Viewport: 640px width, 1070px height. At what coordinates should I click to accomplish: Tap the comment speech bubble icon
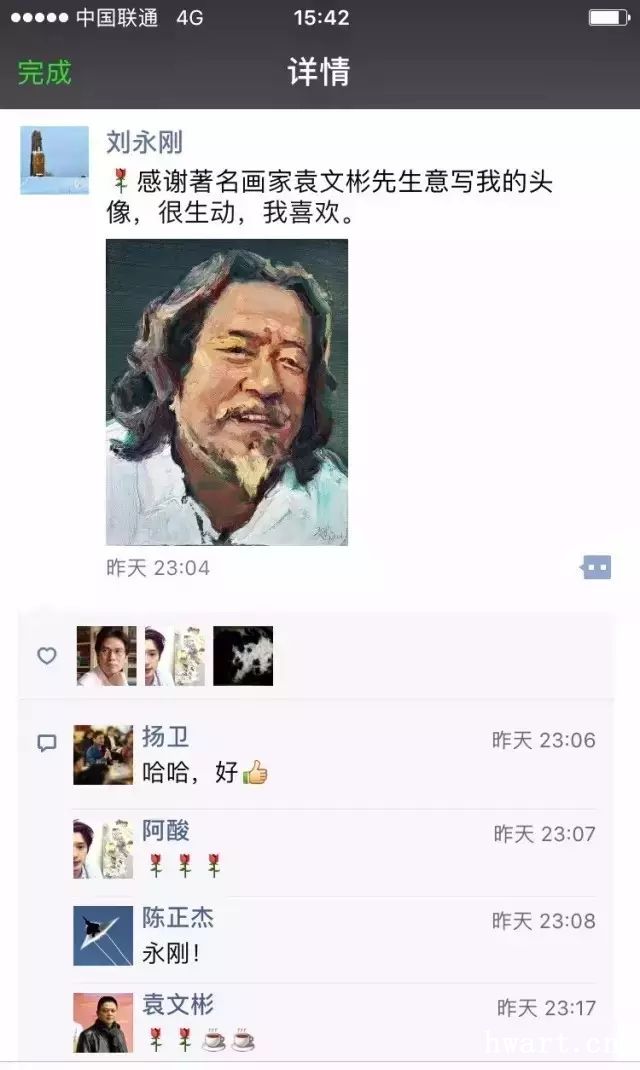46,742
